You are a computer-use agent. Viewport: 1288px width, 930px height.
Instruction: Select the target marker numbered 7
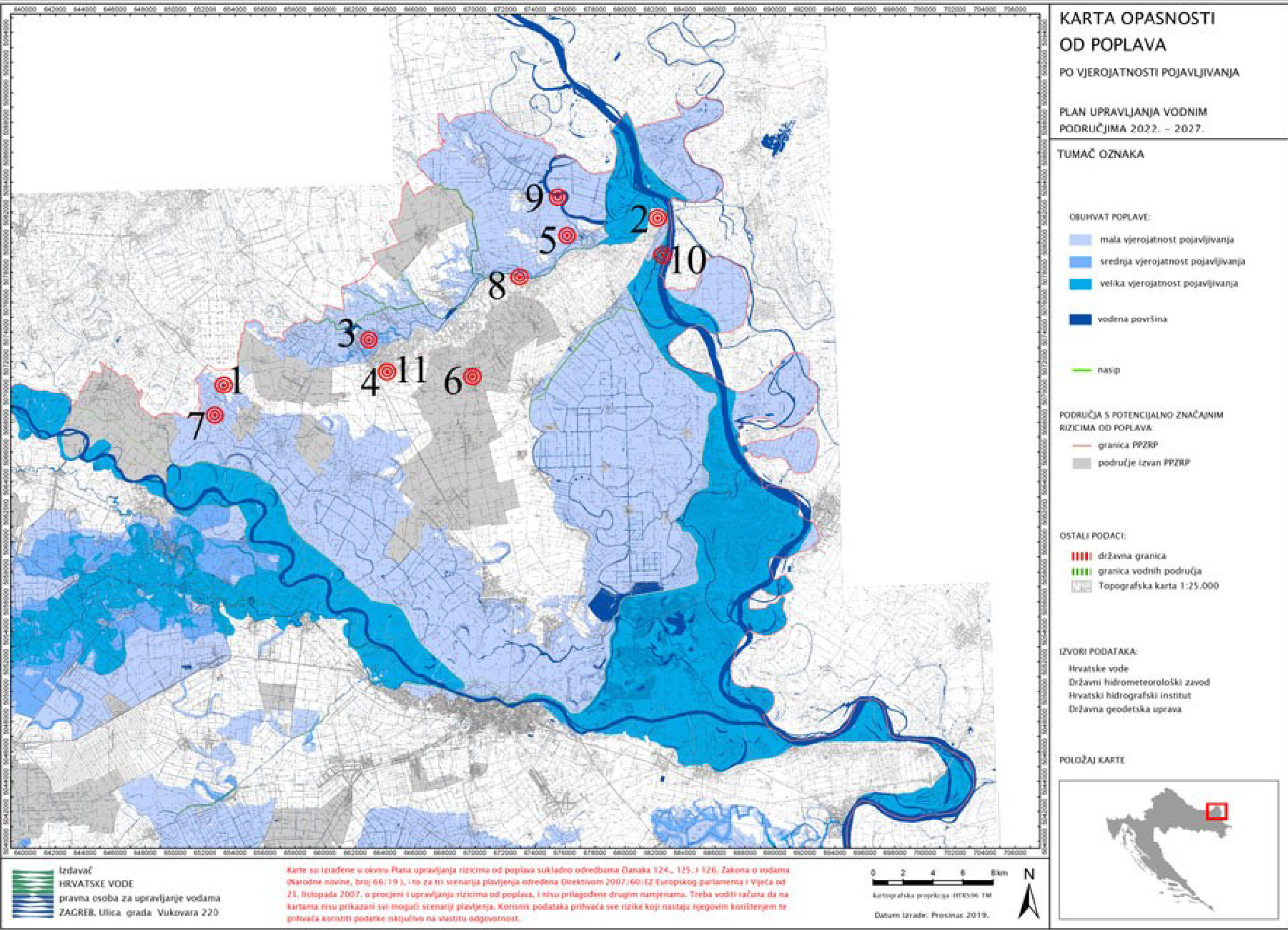(214, 415)
